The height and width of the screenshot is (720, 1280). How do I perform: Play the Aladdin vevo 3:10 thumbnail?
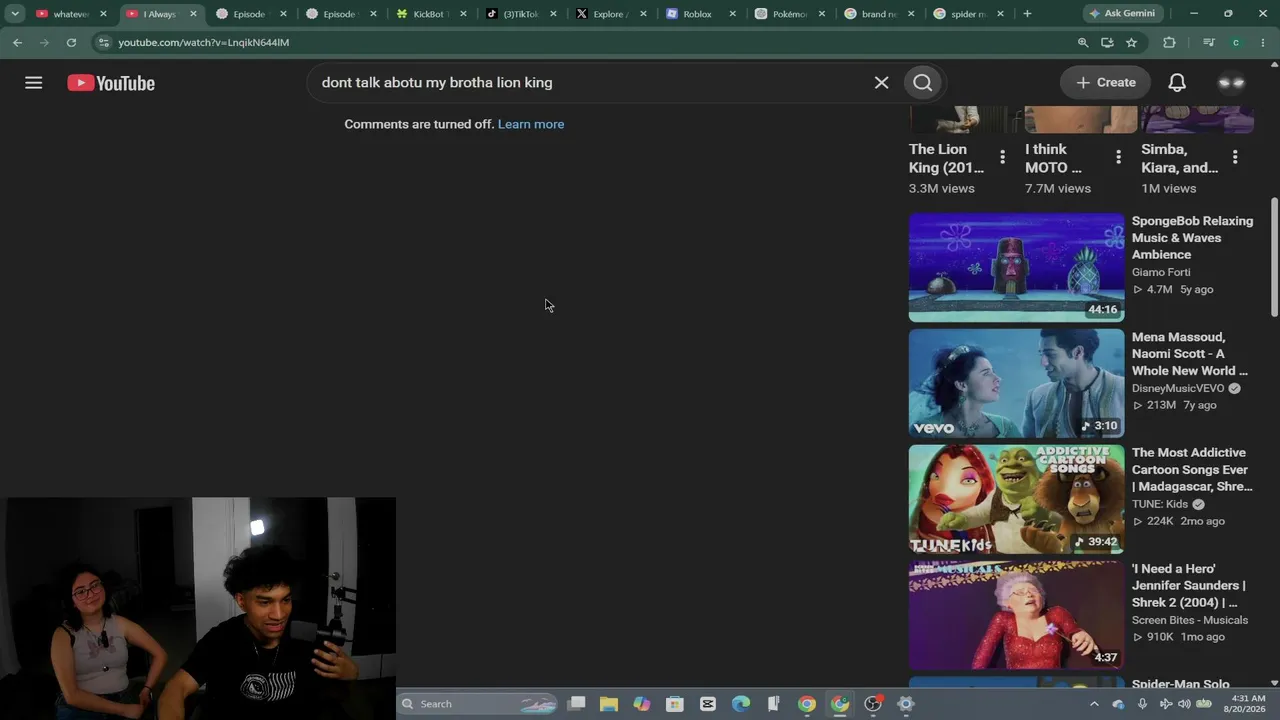click(x=1016, y=383)
